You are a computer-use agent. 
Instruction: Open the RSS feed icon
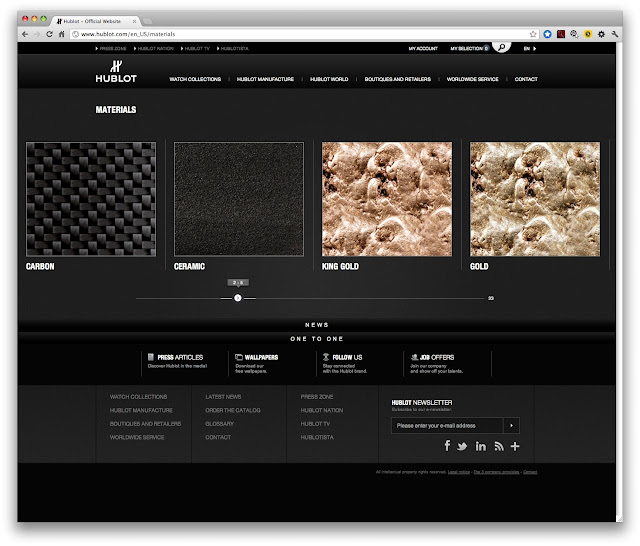tap(499, 446)
